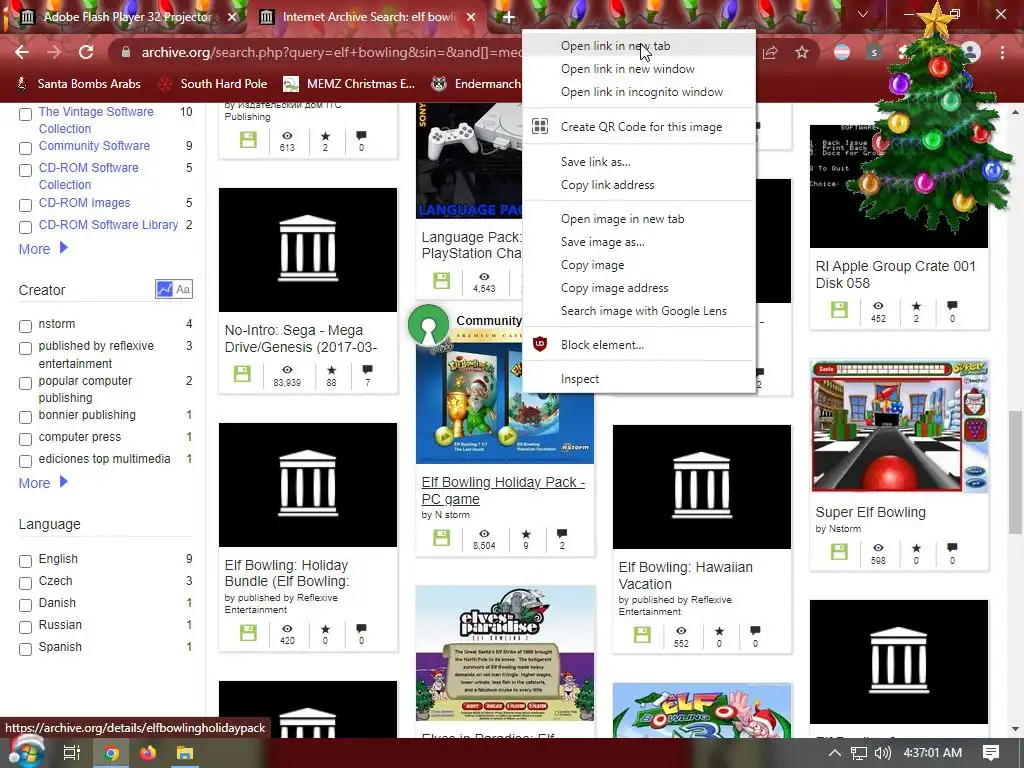Viewport: 1024px width, 768px height.
Task: Close the Adobe Flash Player 32 Projector tab
Action: [x=232, y=17]
